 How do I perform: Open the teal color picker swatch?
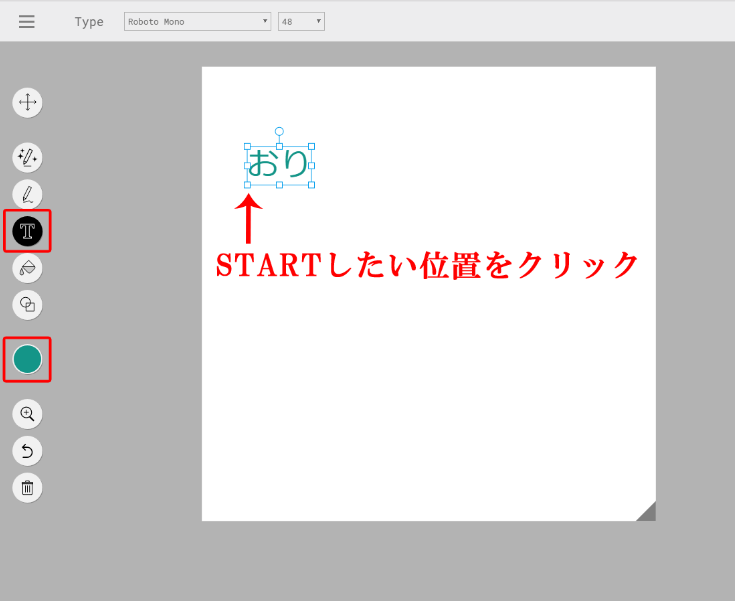pos(27,359)
